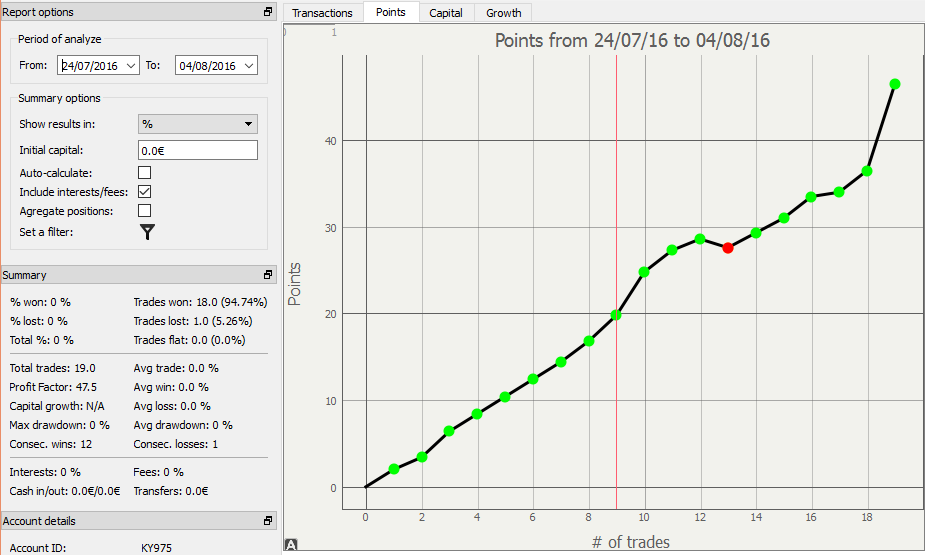
Task: Click the Summary panel header
Action: 139,275
